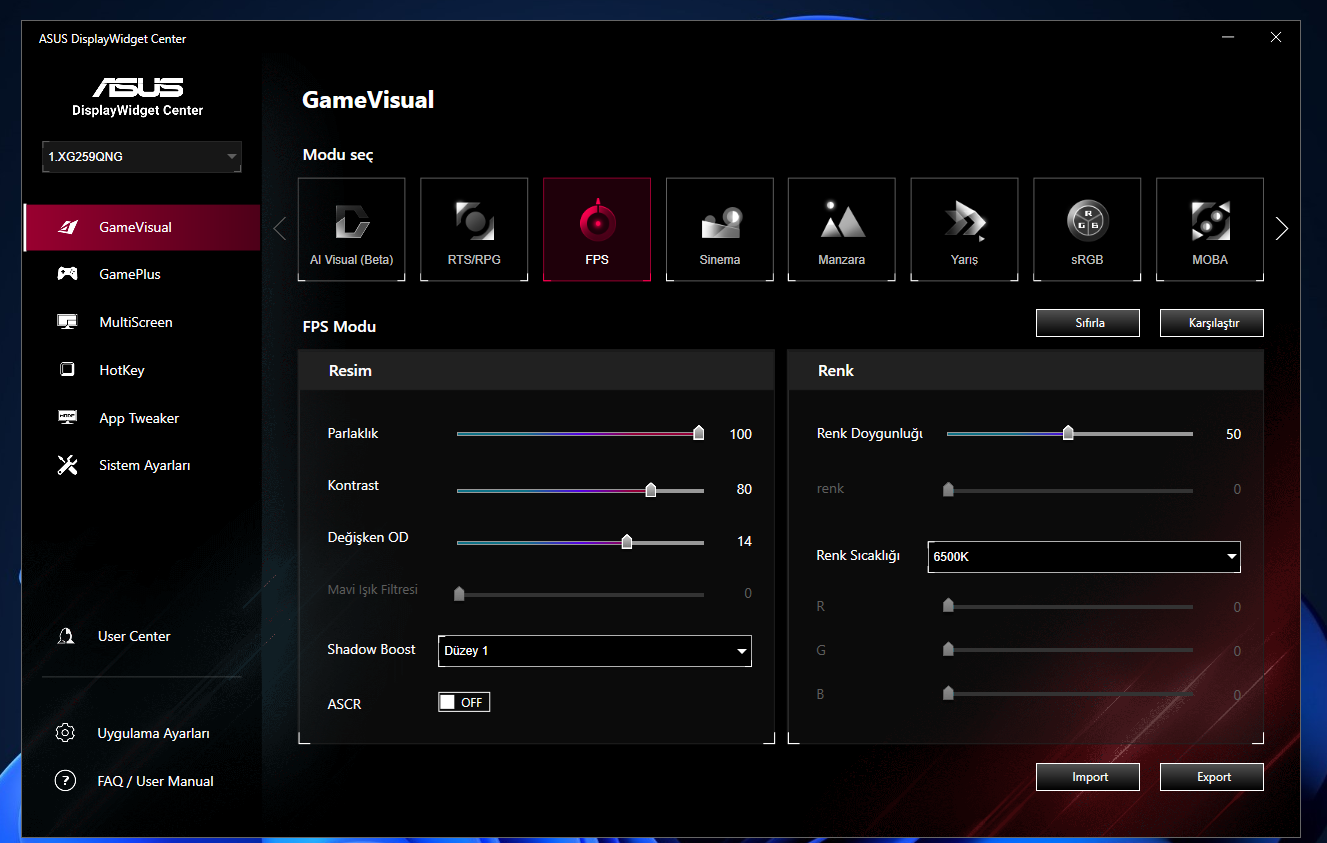Minimize the DisplayWidget Center window

pyautogui.click(x=1228, y=38)
